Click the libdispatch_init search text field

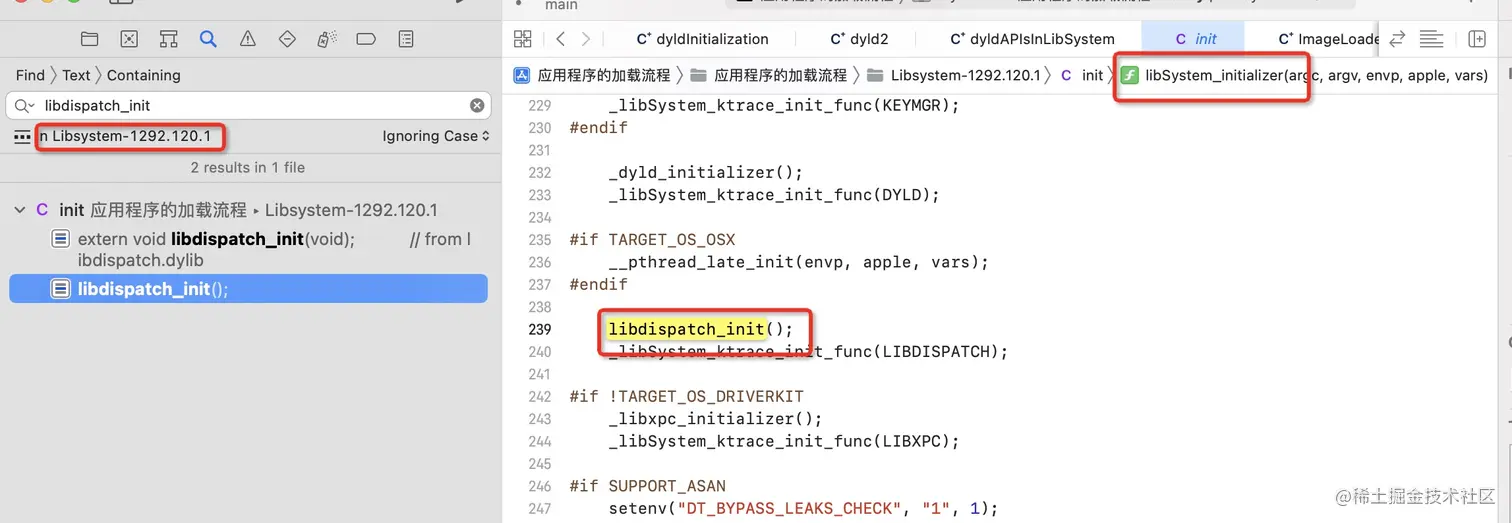(250, 105)
